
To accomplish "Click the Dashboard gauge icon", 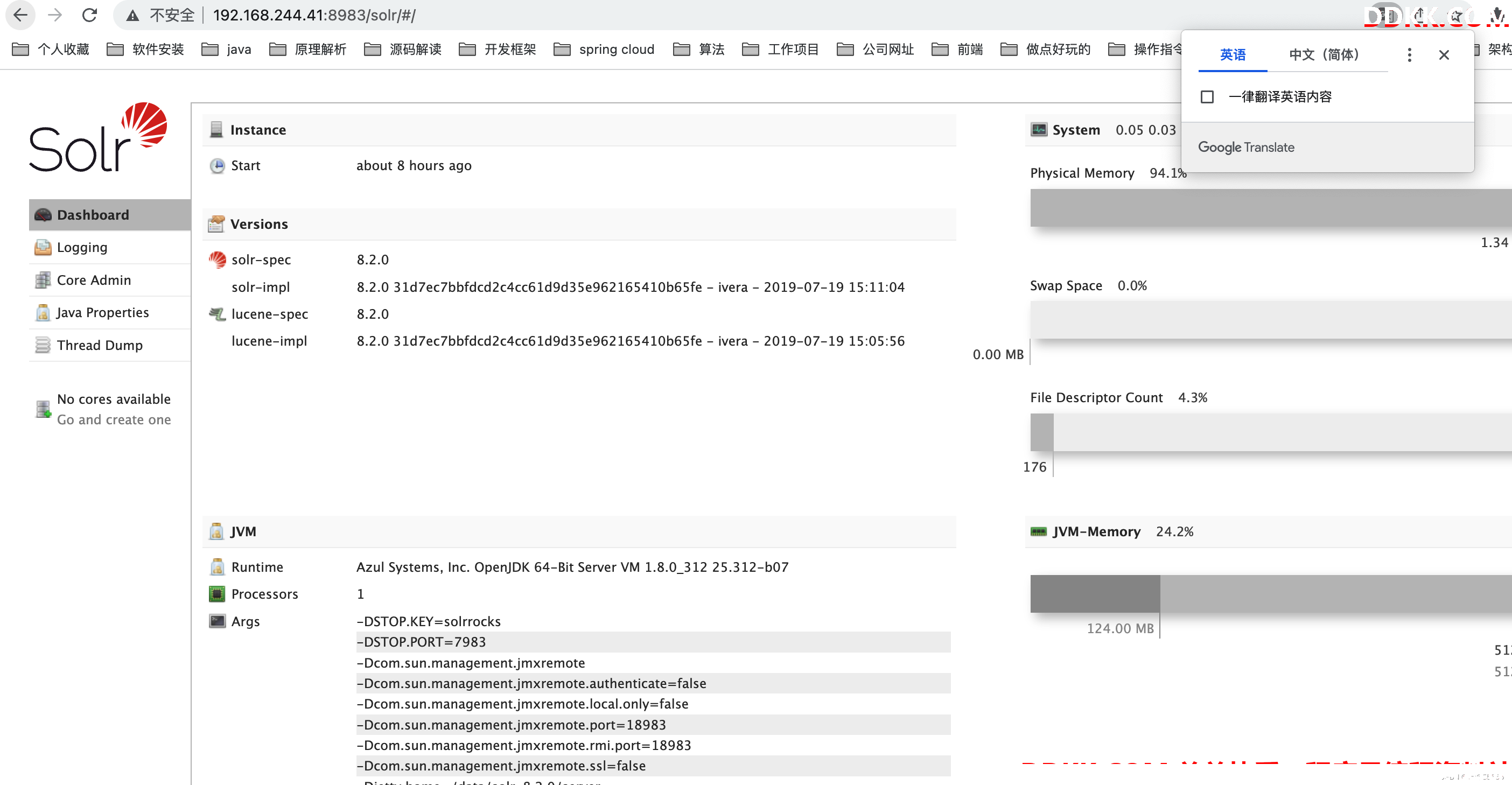I will (43, 215).
